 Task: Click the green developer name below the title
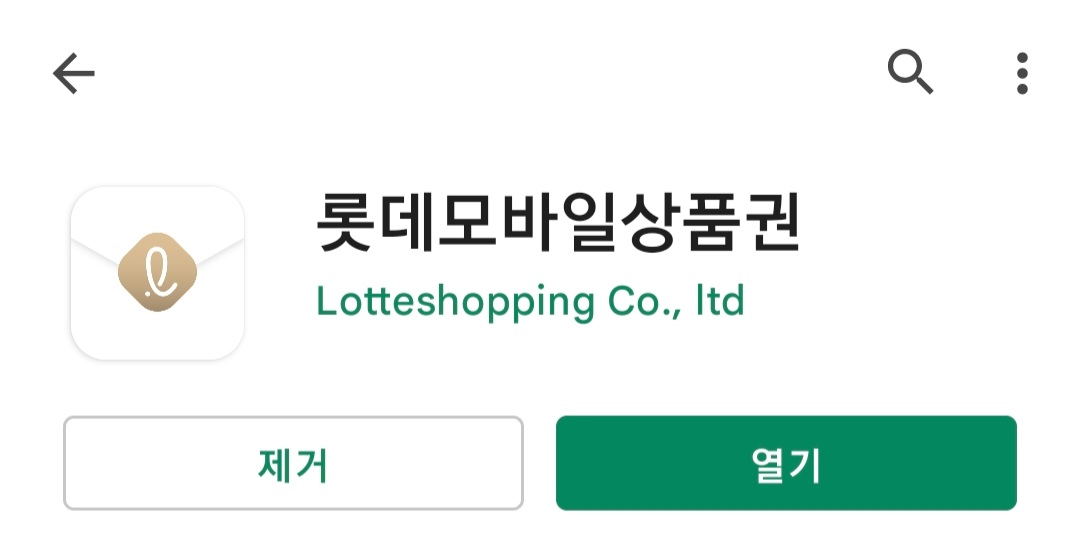click(530, 302)
